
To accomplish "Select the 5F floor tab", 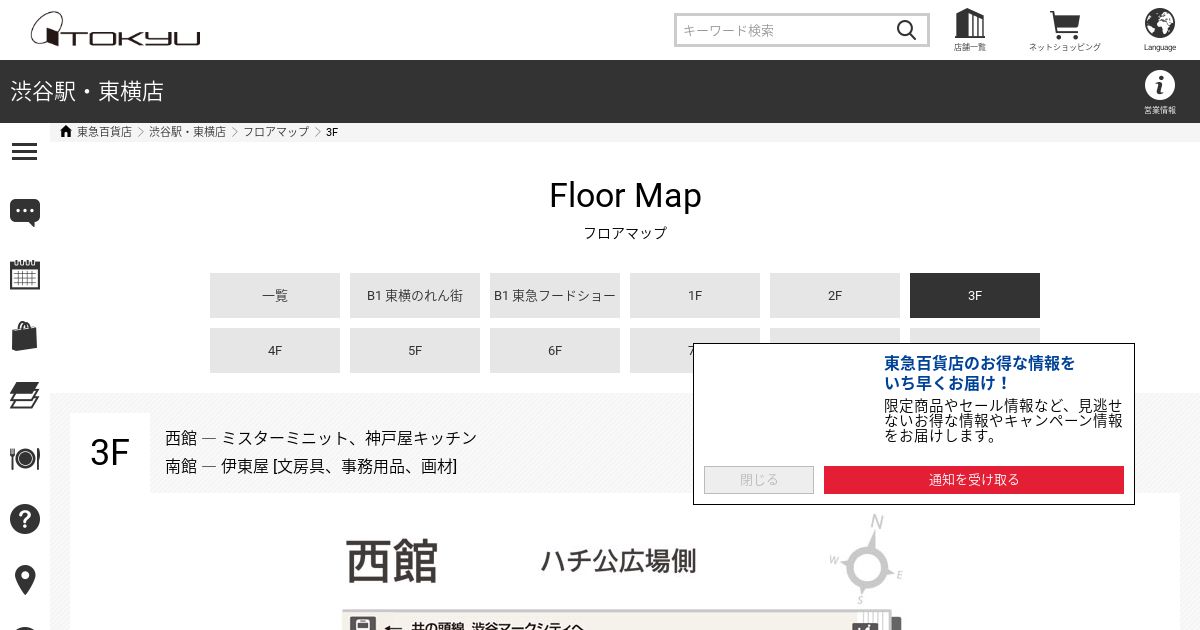I will [x=415, y=351].
